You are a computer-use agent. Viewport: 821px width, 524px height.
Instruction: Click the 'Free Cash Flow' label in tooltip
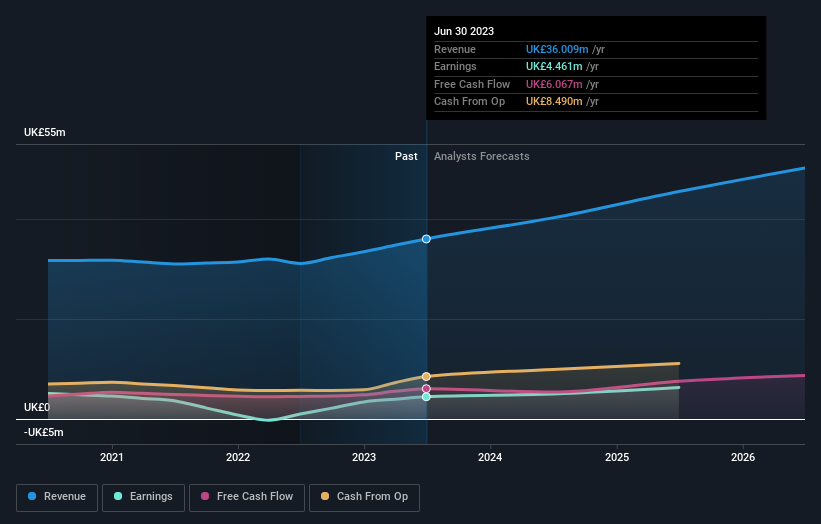pyautogui.click(x=472, y=84)
